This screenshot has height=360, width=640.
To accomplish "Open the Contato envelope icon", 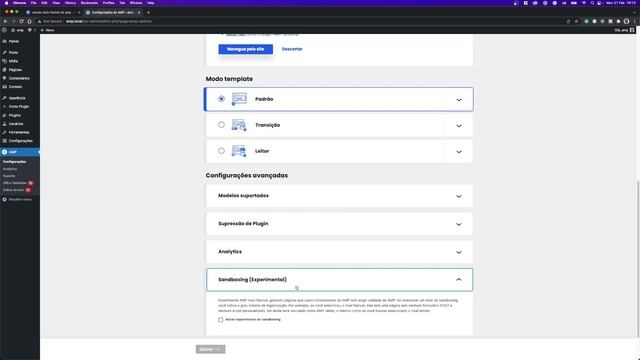I will [x=4, y=87].
